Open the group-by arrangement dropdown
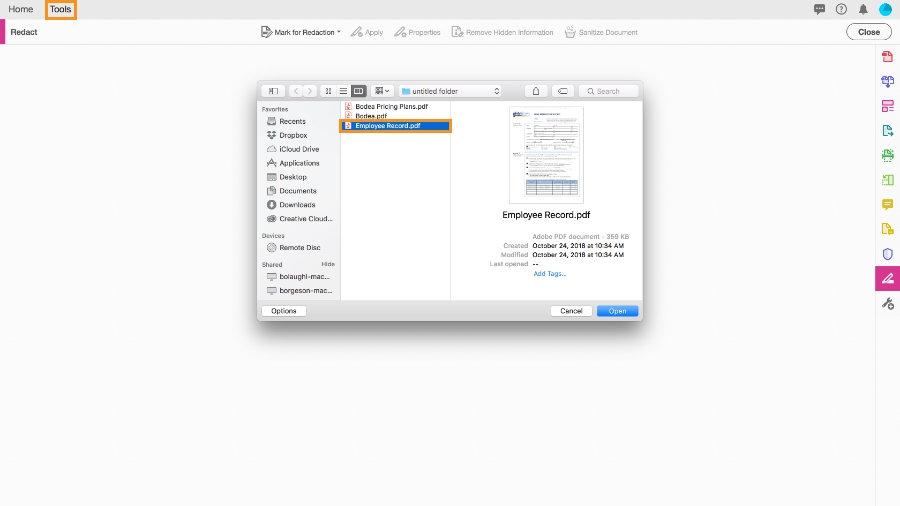Screen dimensions: 900x506 (x=382, y=91)
